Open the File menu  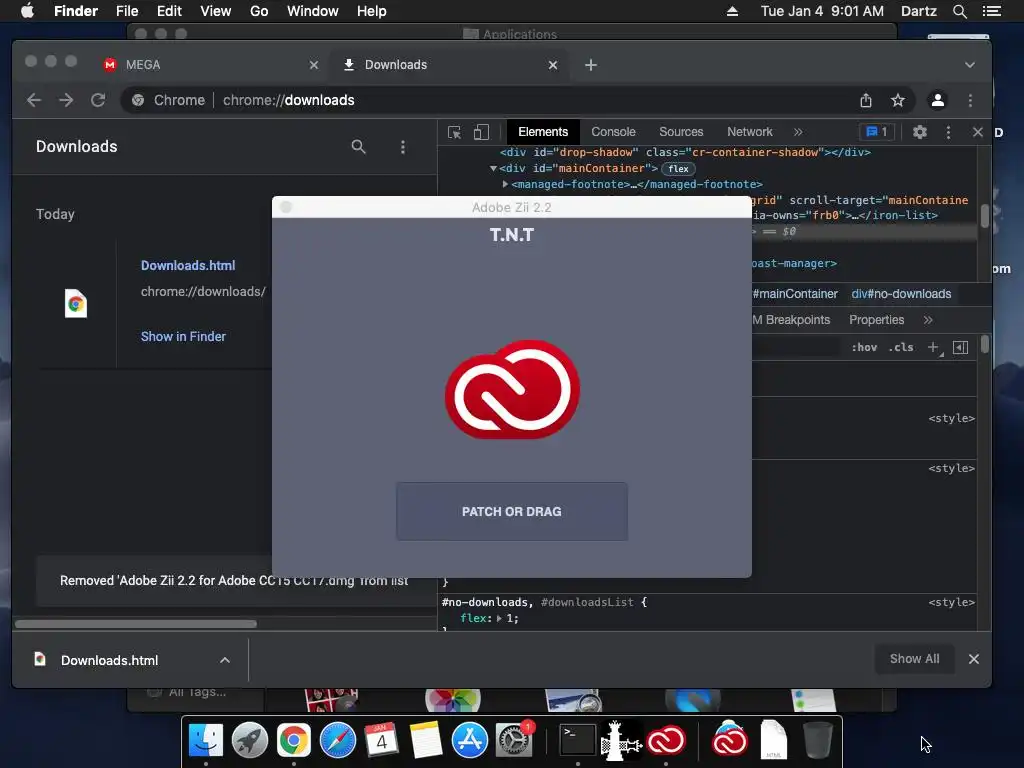pos(127,11)
